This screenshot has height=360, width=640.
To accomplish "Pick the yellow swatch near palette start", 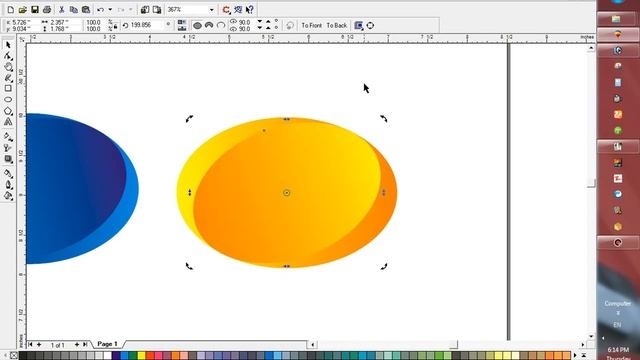I will (x=141, y=356).
